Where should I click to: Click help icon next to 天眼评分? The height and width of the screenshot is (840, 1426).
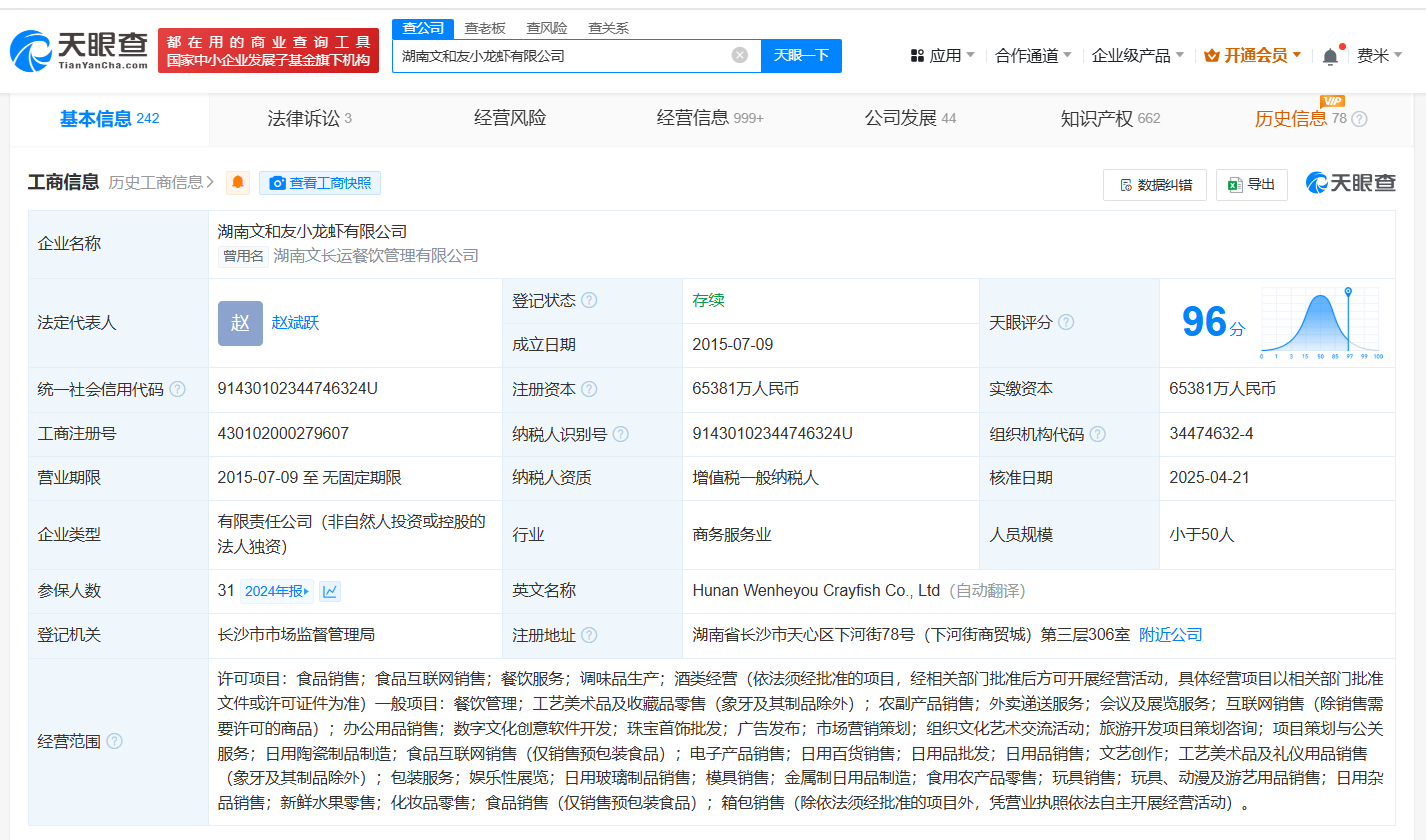tap(1066, 322)
